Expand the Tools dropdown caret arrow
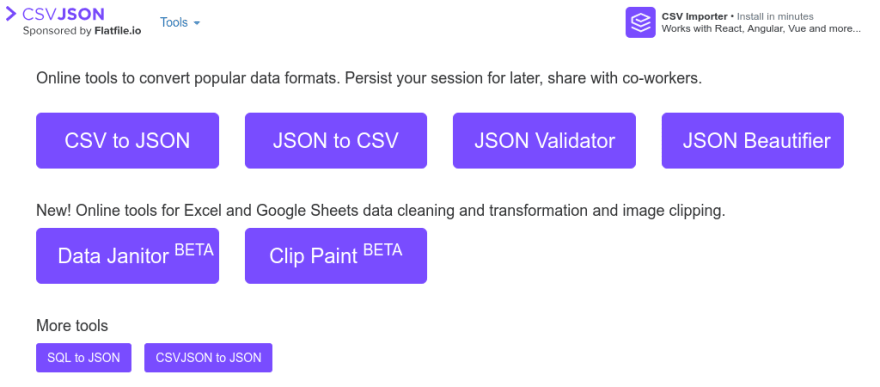Image resolution: width=880 pixels, height=387 pixels. point(196,23)
